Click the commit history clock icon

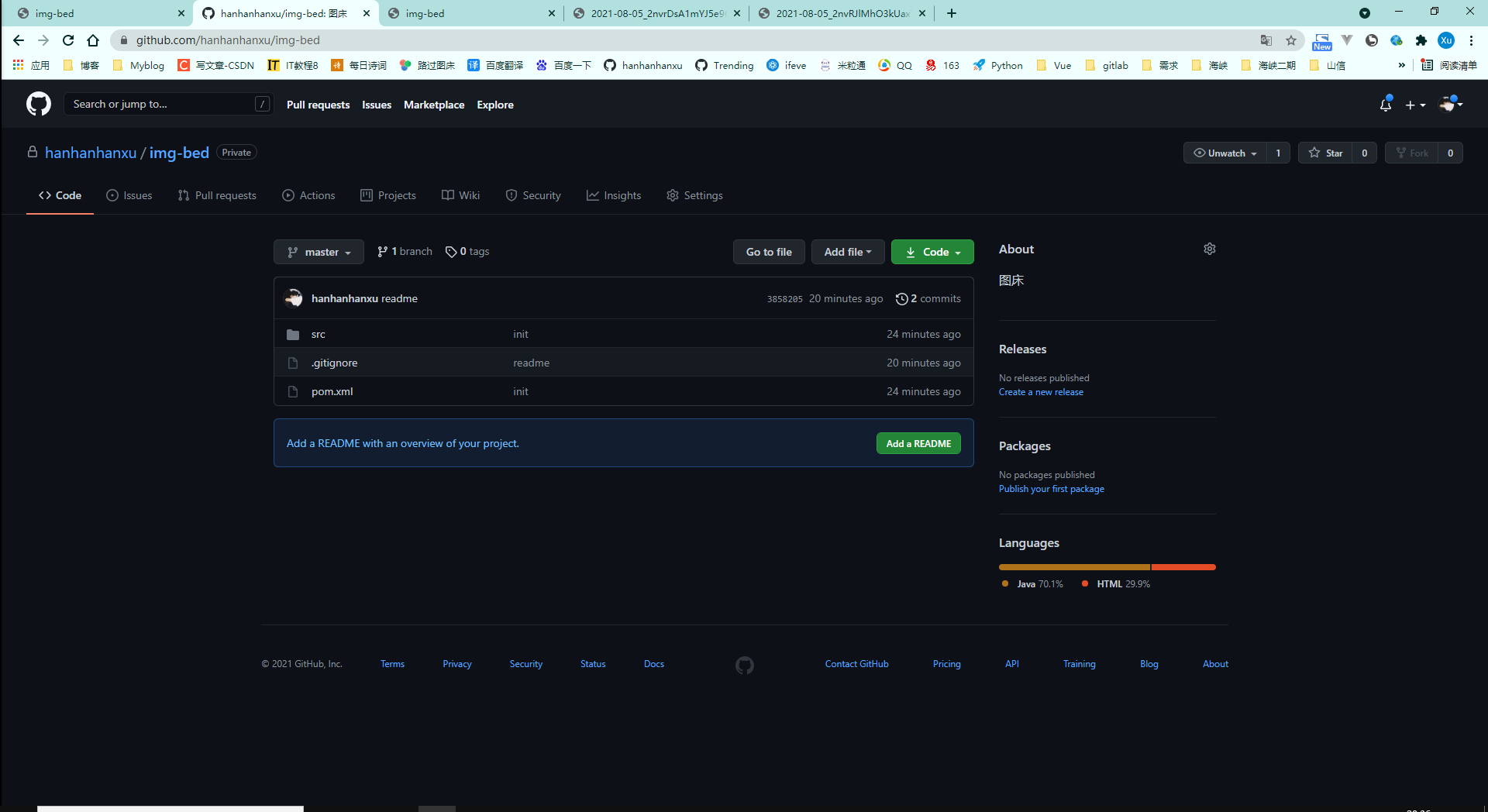pos(901,299)
